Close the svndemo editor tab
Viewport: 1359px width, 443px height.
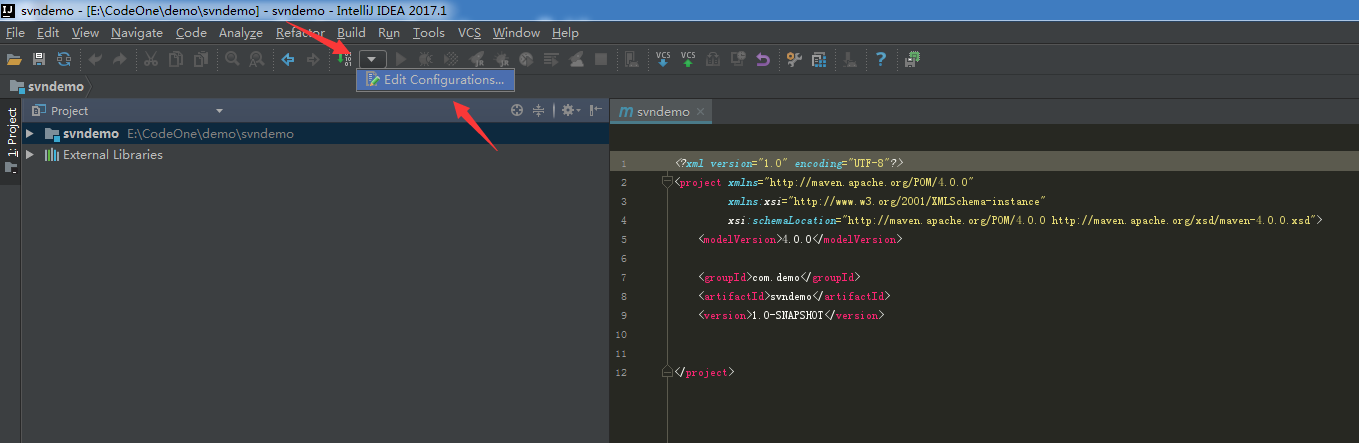tap(701, 111)
